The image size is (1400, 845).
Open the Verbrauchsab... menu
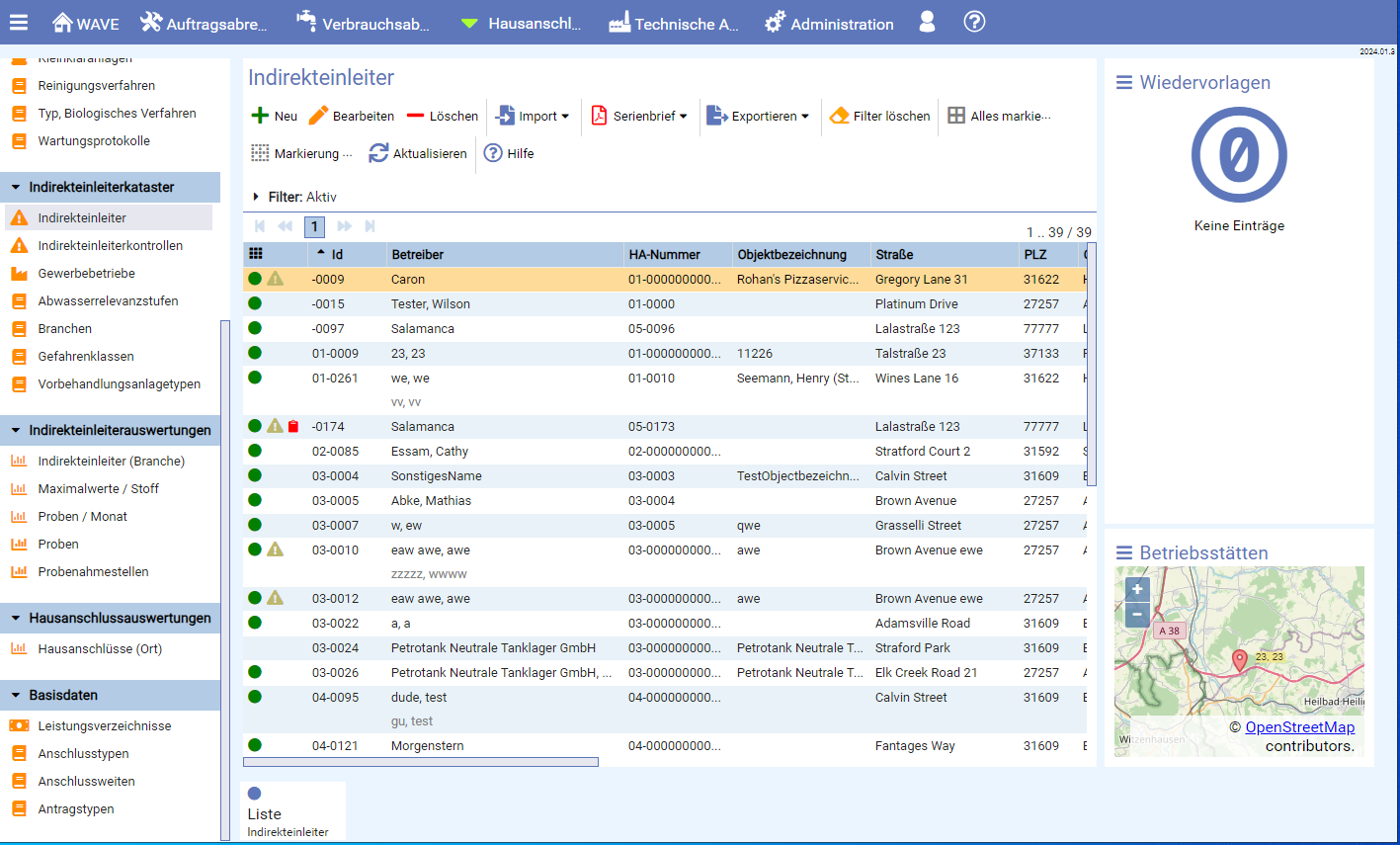click(x=363, y=22)
